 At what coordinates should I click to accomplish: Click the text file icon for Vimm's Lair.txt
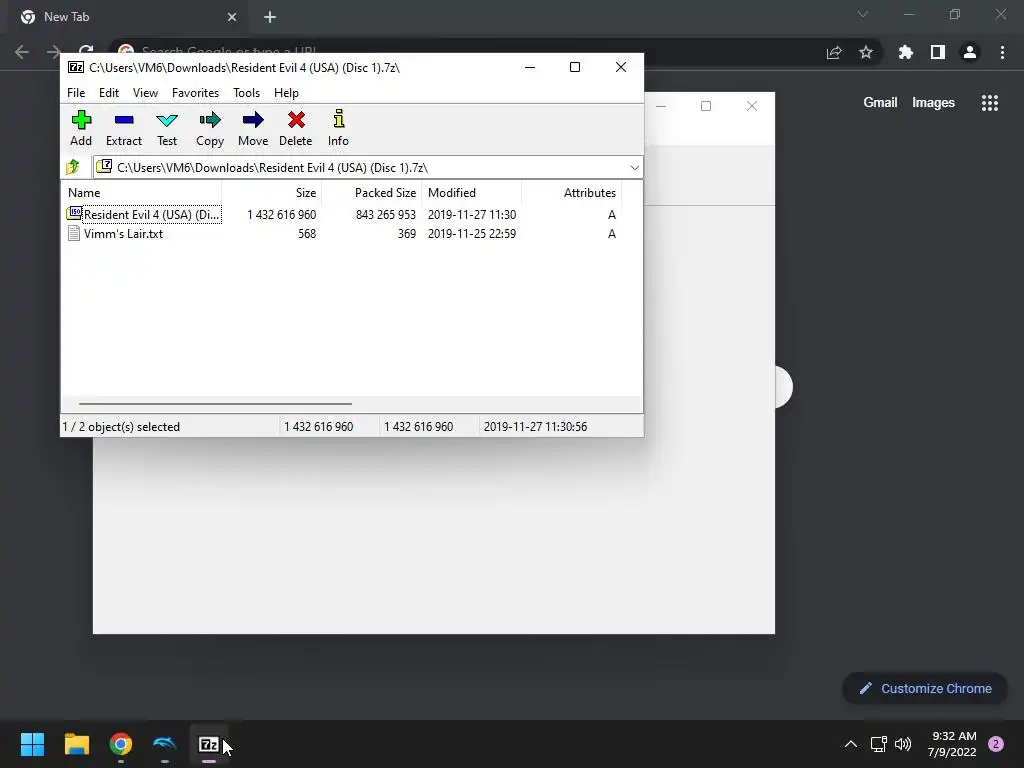[74, 233]
